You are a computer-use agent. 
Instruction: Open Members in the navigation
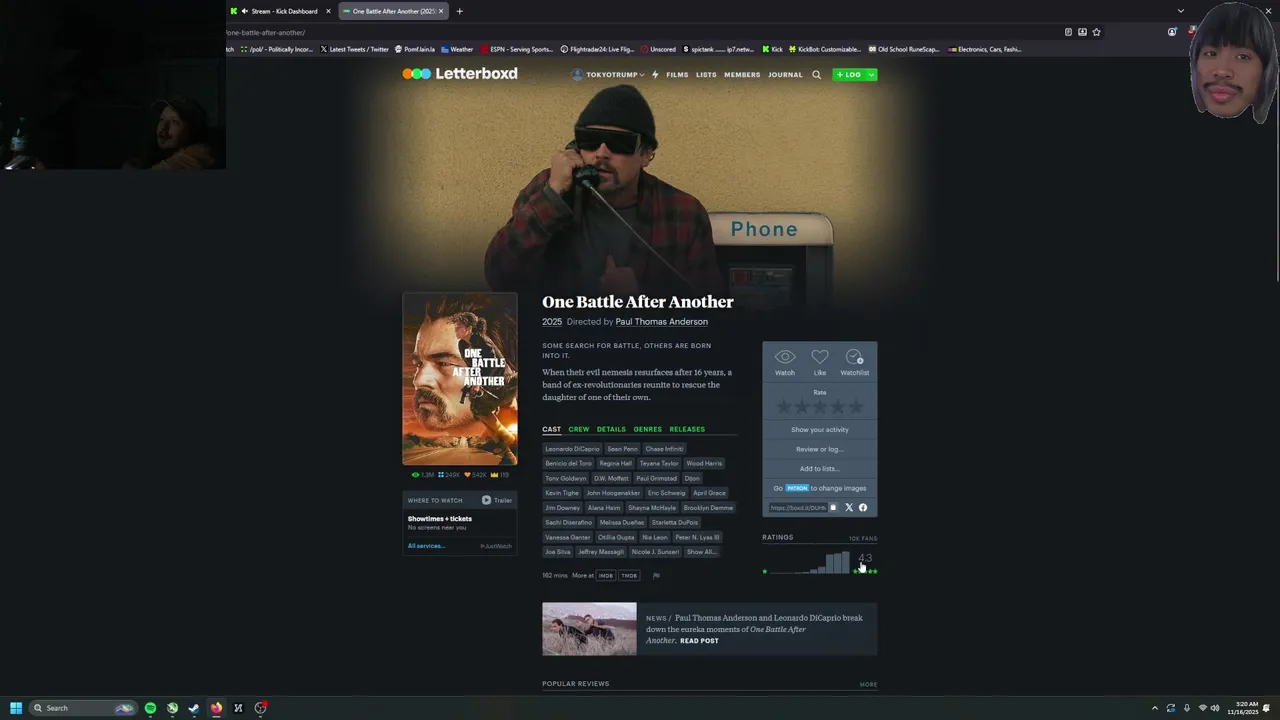click(742, 75)
